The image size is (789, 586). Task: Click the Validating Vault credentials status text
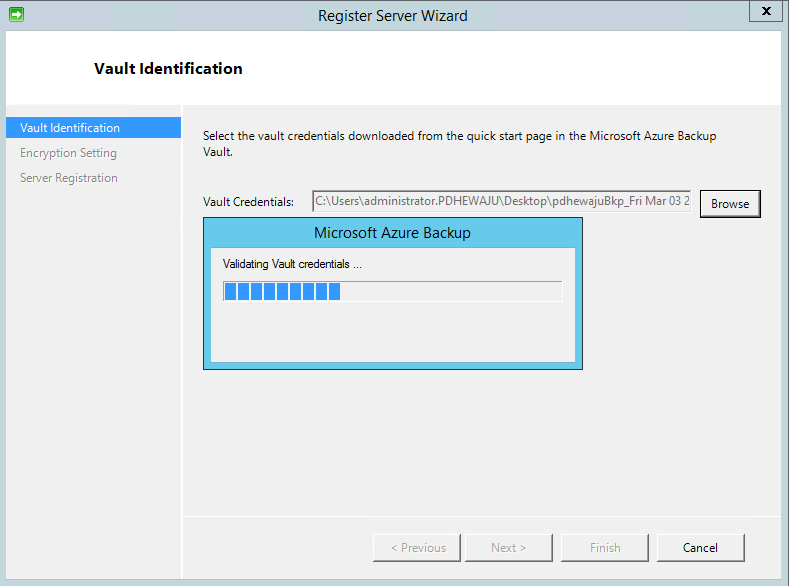(292, 265)
